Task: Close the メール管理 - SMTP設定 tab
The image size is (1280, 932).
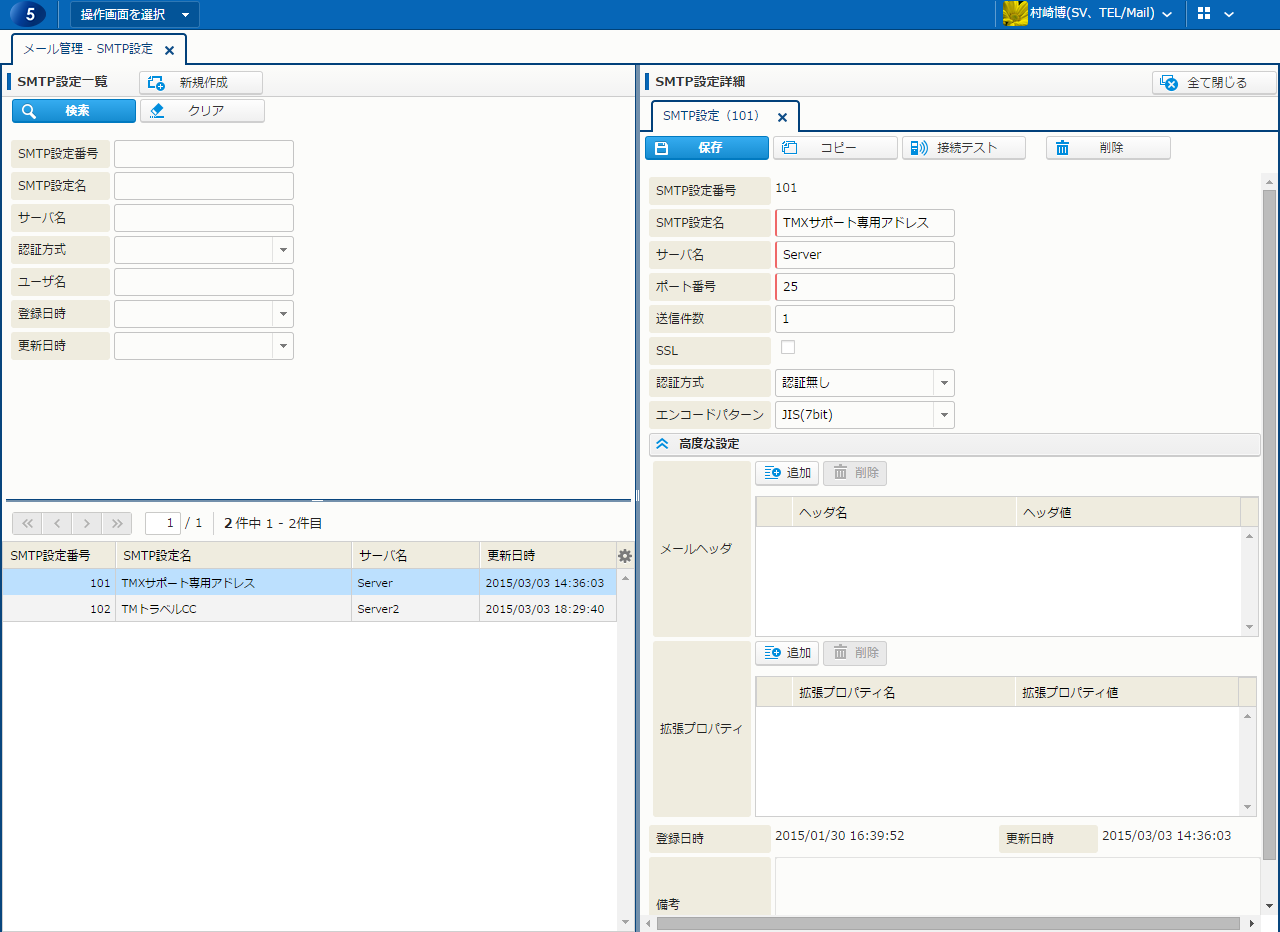Action: (x=169, y=50)
